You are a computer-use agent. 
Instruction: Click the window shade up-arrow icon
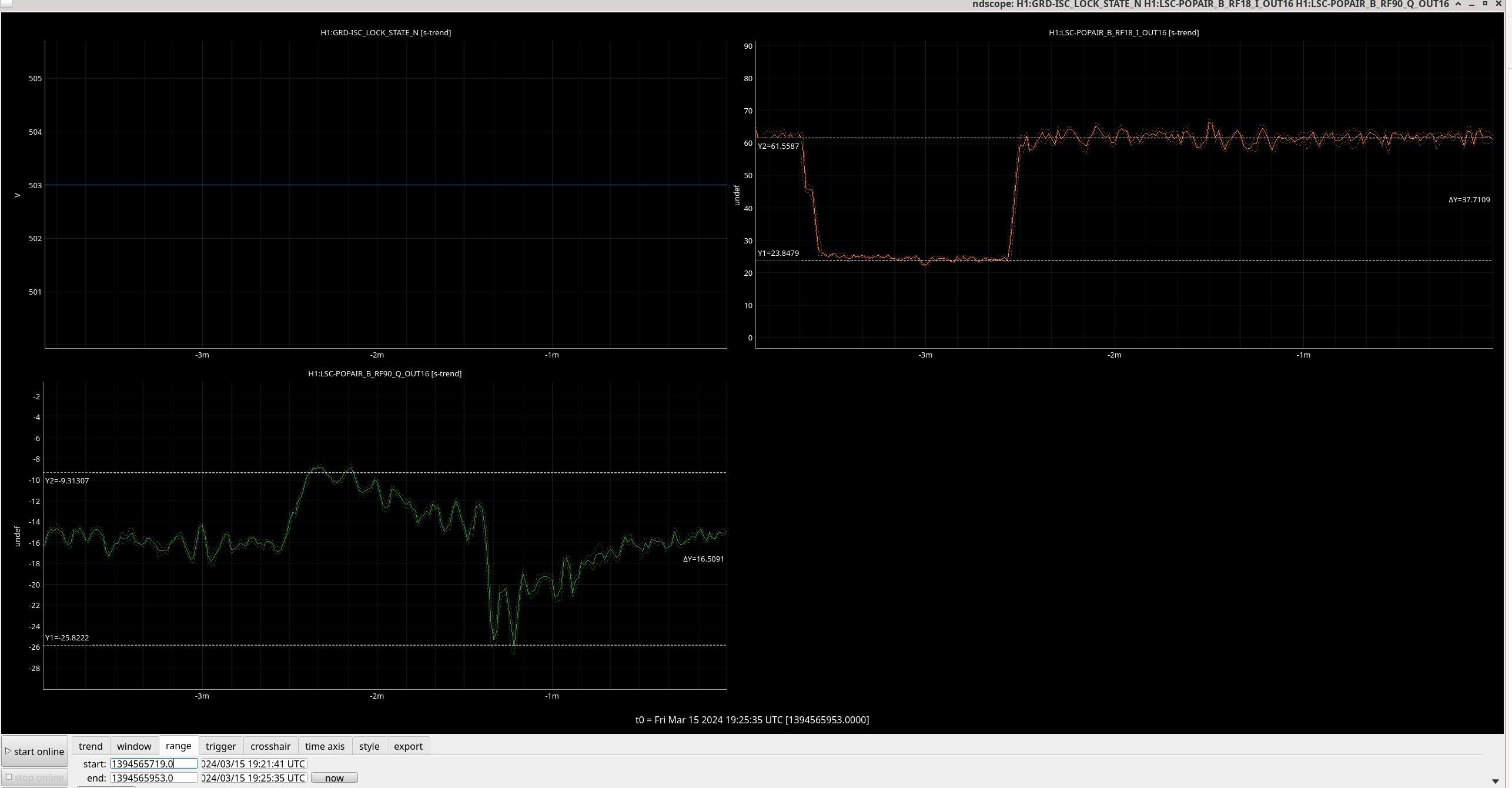1459,4
